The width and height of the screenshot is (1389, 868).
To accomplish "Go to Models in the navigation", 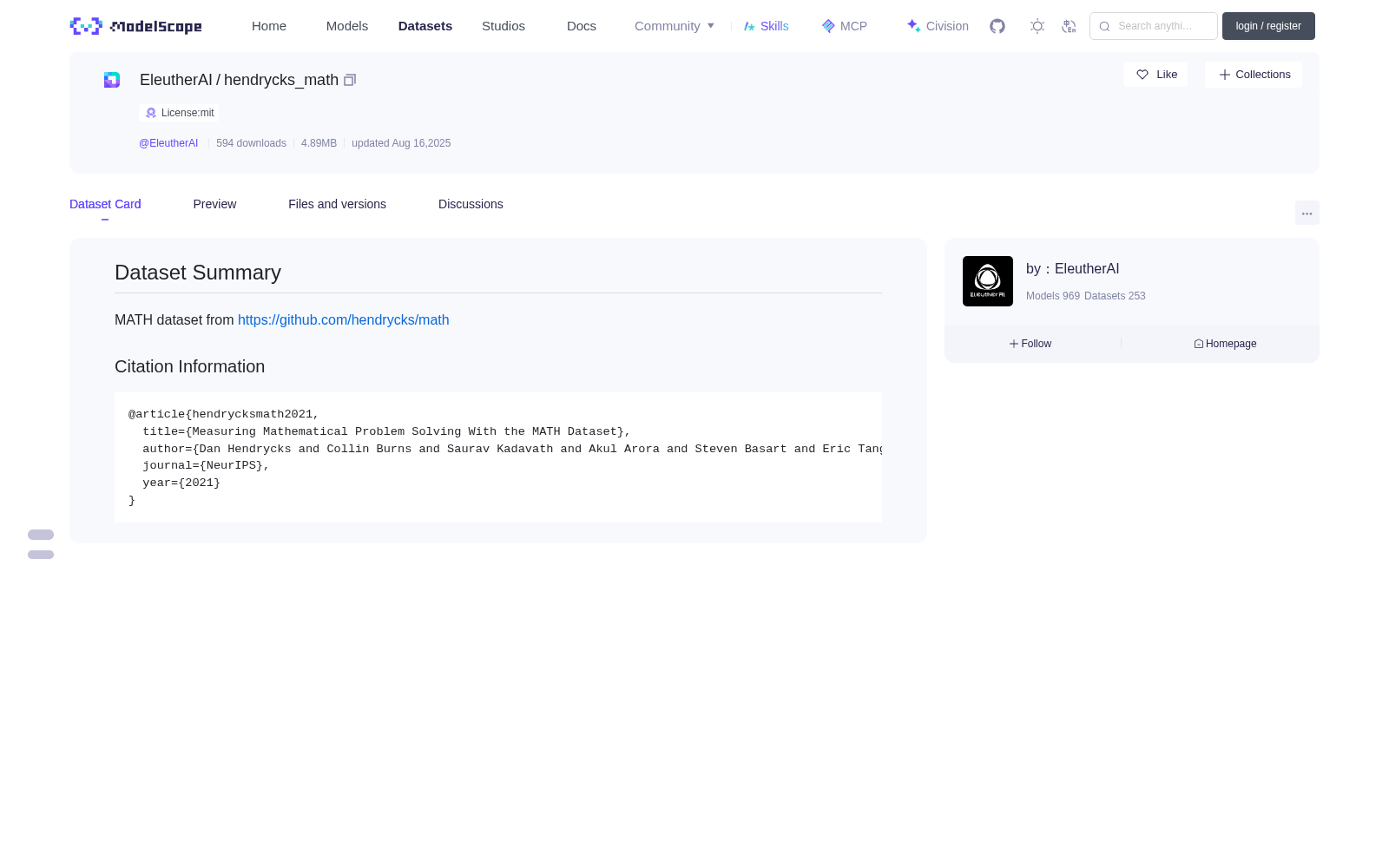I will pos(347,26).
